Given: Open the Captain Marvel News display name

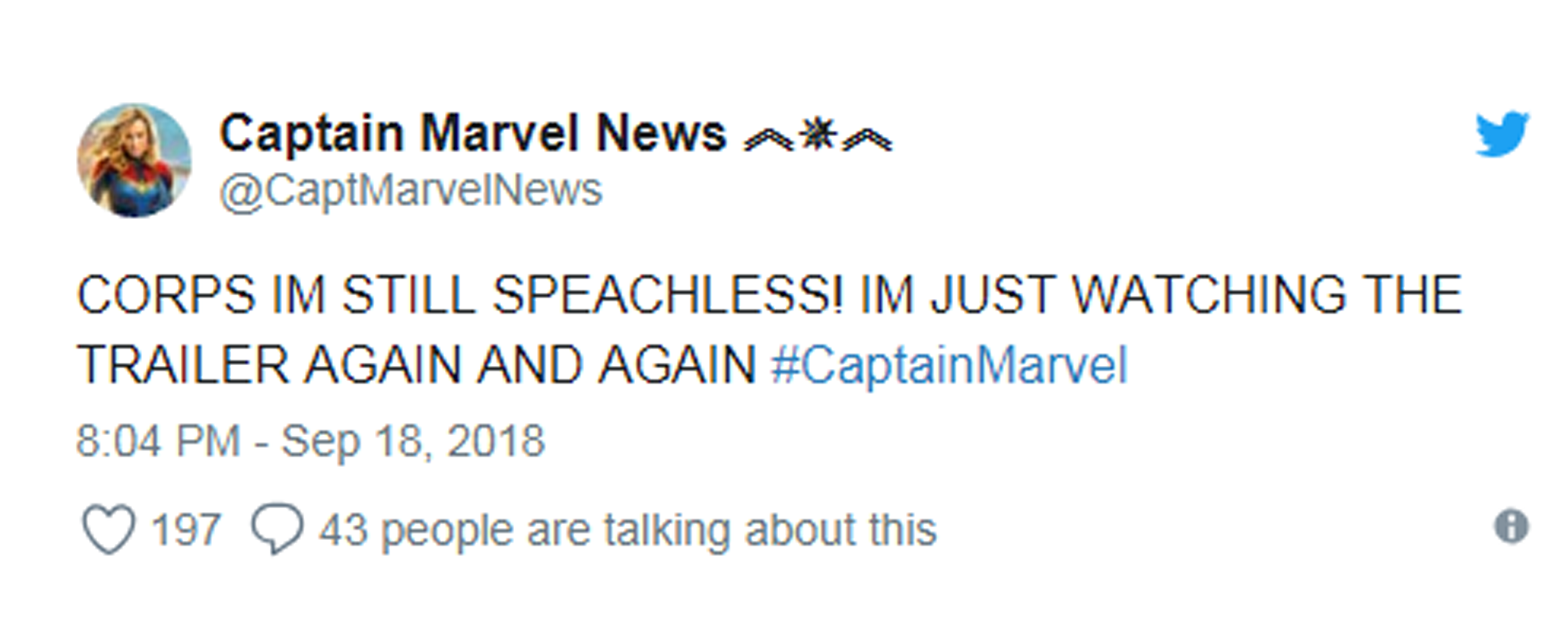Looking at the screenshot, I should pyautogui.click(x=473, y=133).
